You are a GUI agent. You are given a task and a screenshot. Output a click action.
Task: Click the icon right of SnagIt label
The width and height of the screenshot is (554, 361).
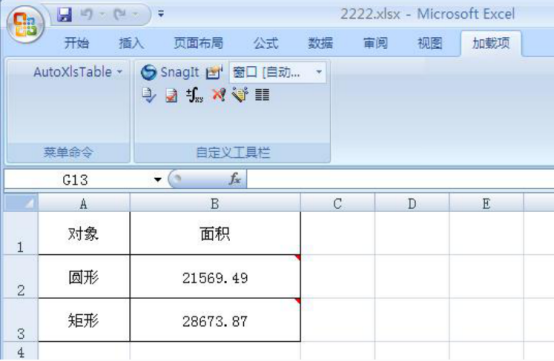[x=214, y=72]
